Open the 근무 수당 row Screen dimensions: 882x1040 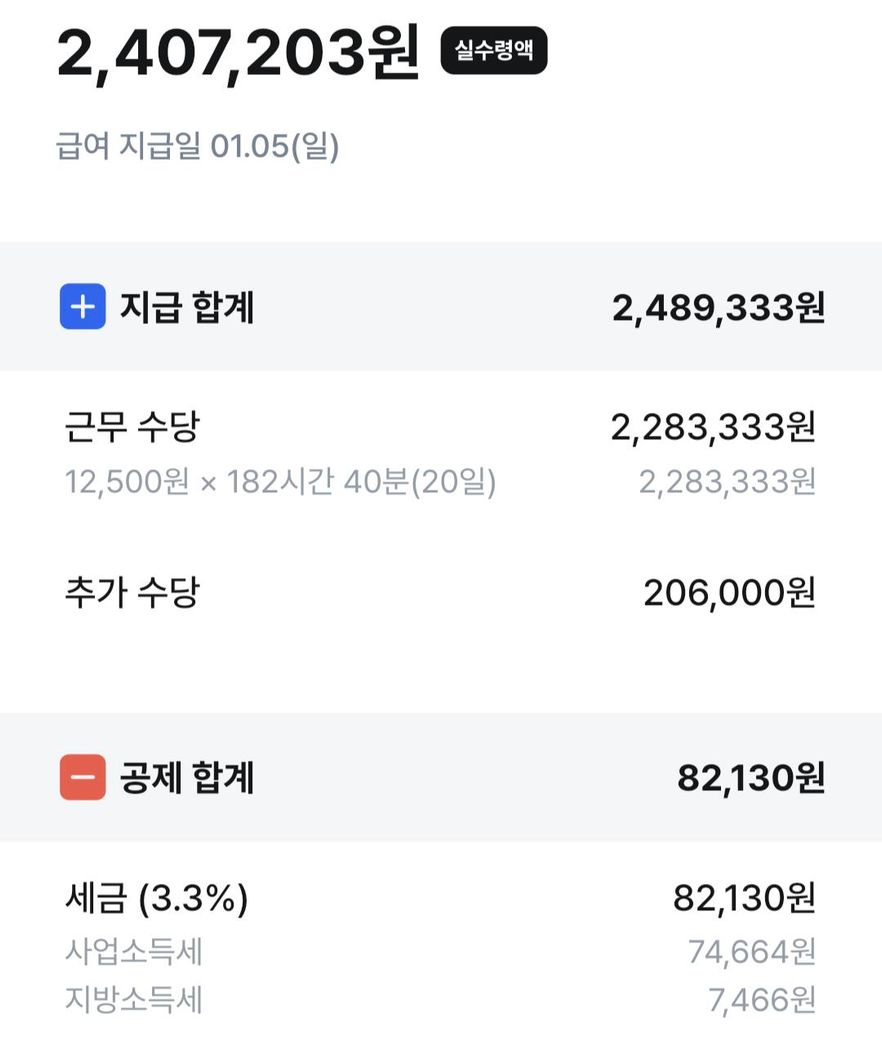click(x=132, y=428)
